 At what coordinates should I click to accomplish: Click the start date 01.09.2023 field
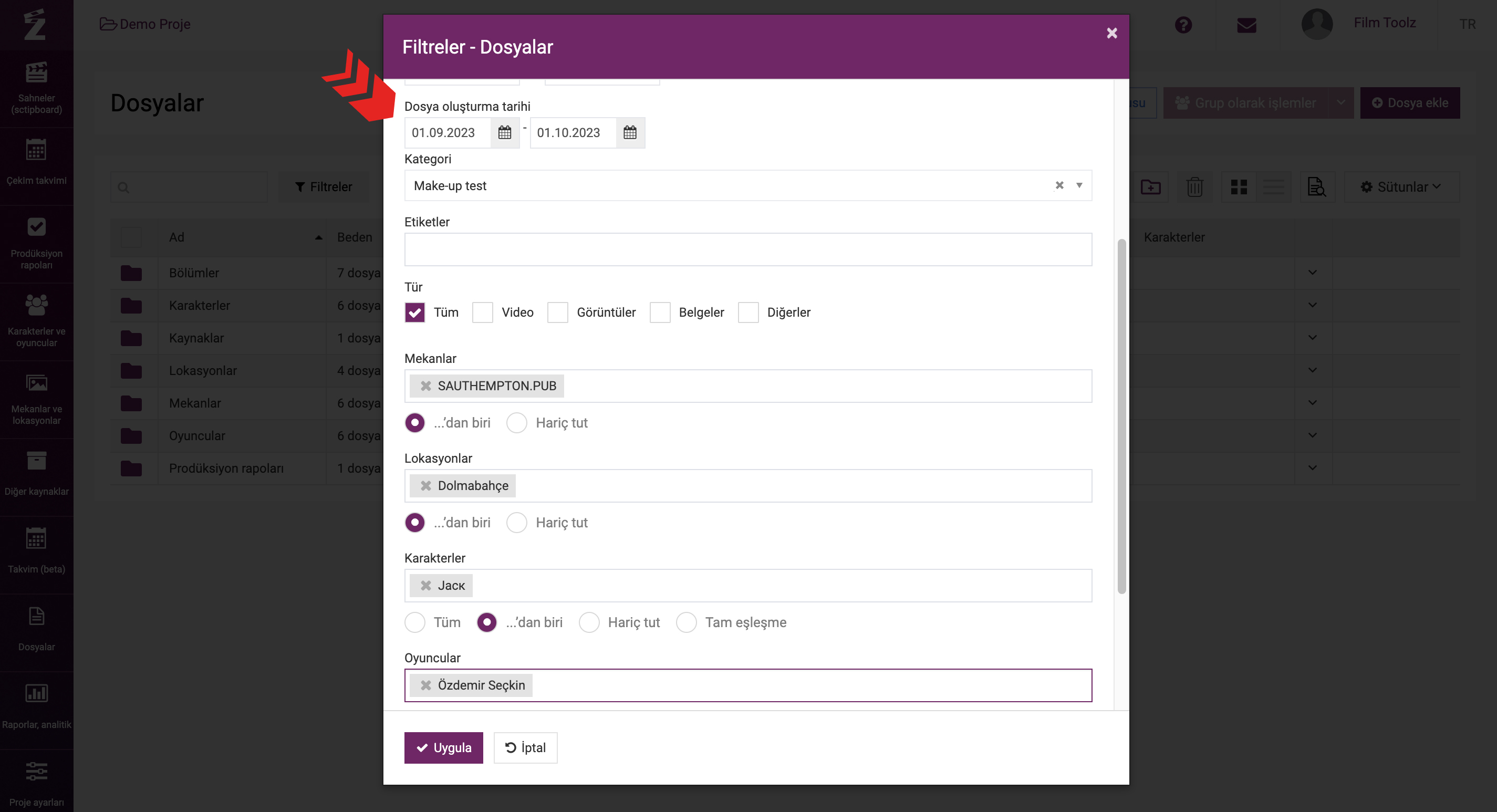coord(448,132)
